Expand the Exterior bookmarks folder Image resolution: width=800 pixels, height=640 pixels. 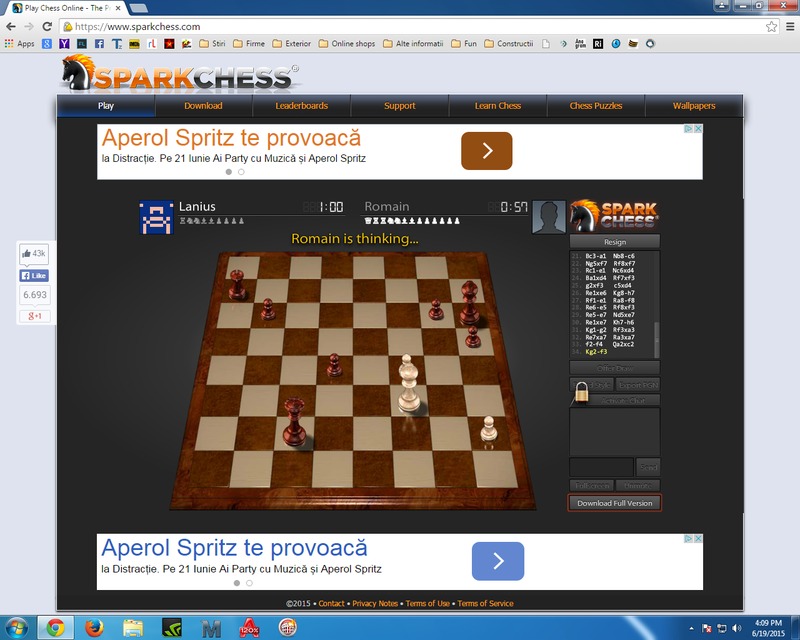click(x=291, y=44)
